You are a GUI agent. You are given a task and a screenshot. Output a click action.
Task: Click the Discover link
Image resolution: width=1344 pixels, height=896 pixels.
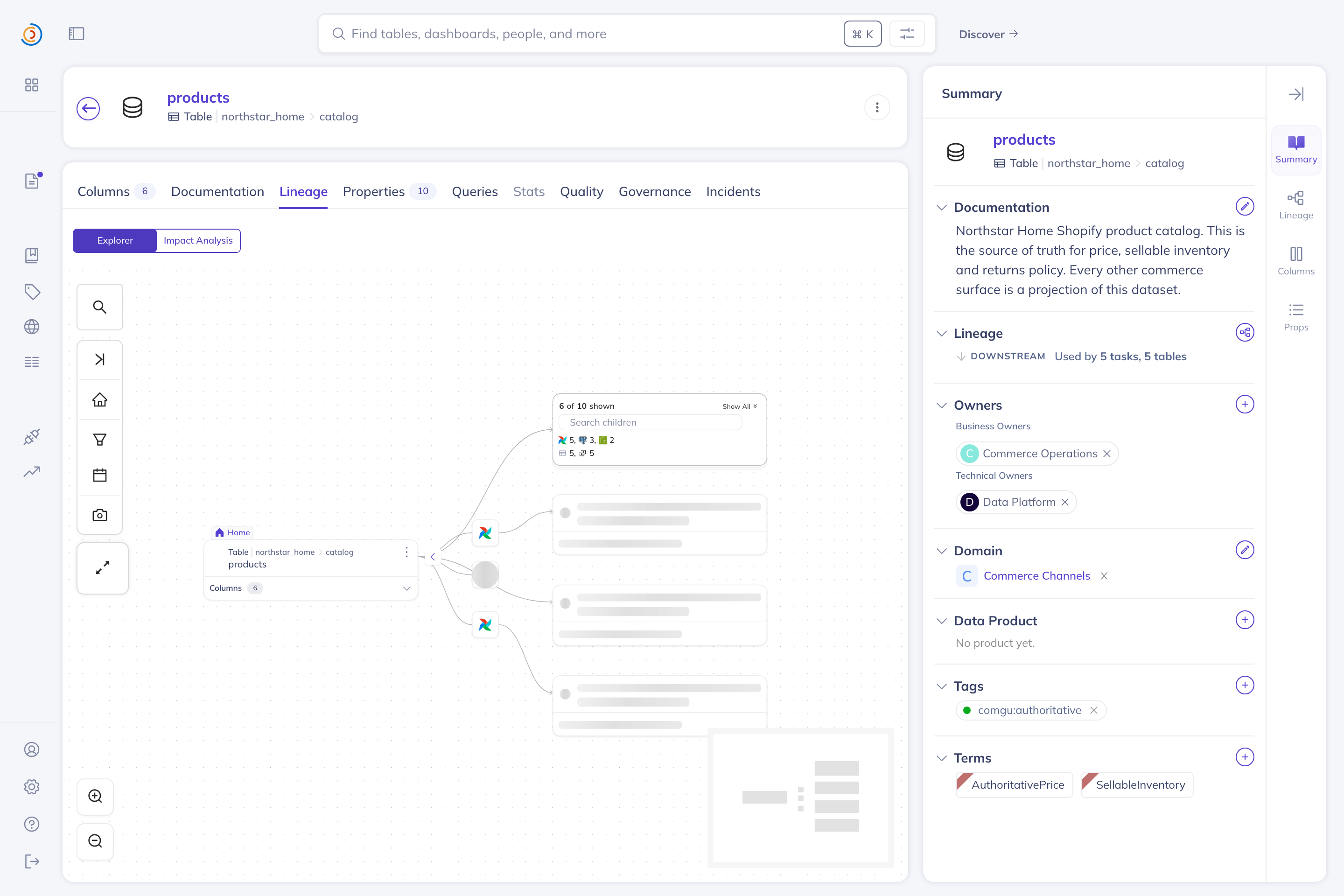988,34
